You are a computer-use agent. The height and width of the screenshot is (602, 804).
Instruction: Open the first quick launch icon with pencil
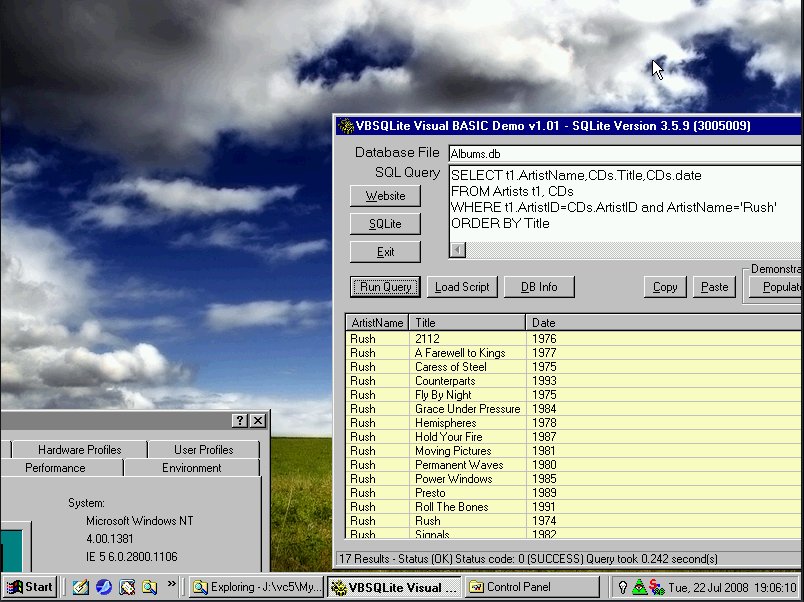tap(81, 587)
